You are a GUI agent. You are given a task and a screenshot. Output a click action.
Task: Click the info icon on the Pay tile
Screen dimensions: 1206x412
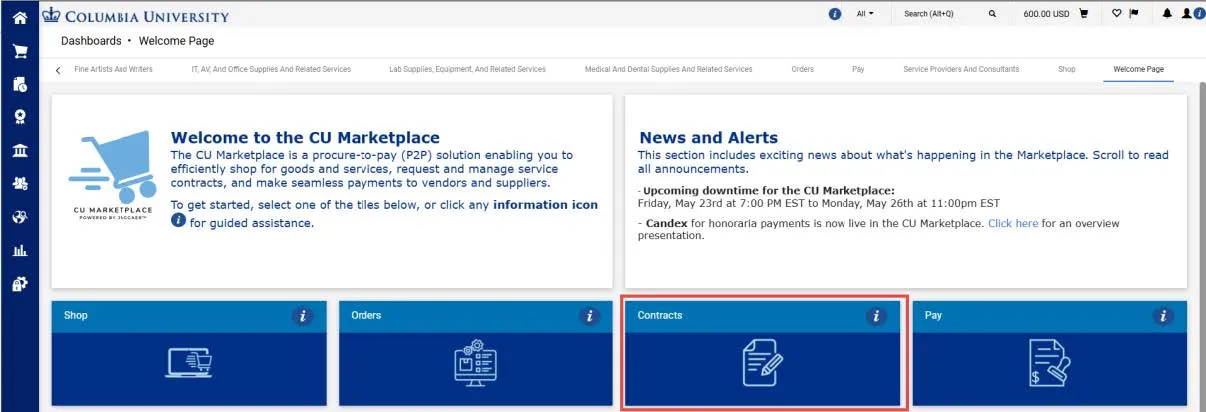[1162, 316]
